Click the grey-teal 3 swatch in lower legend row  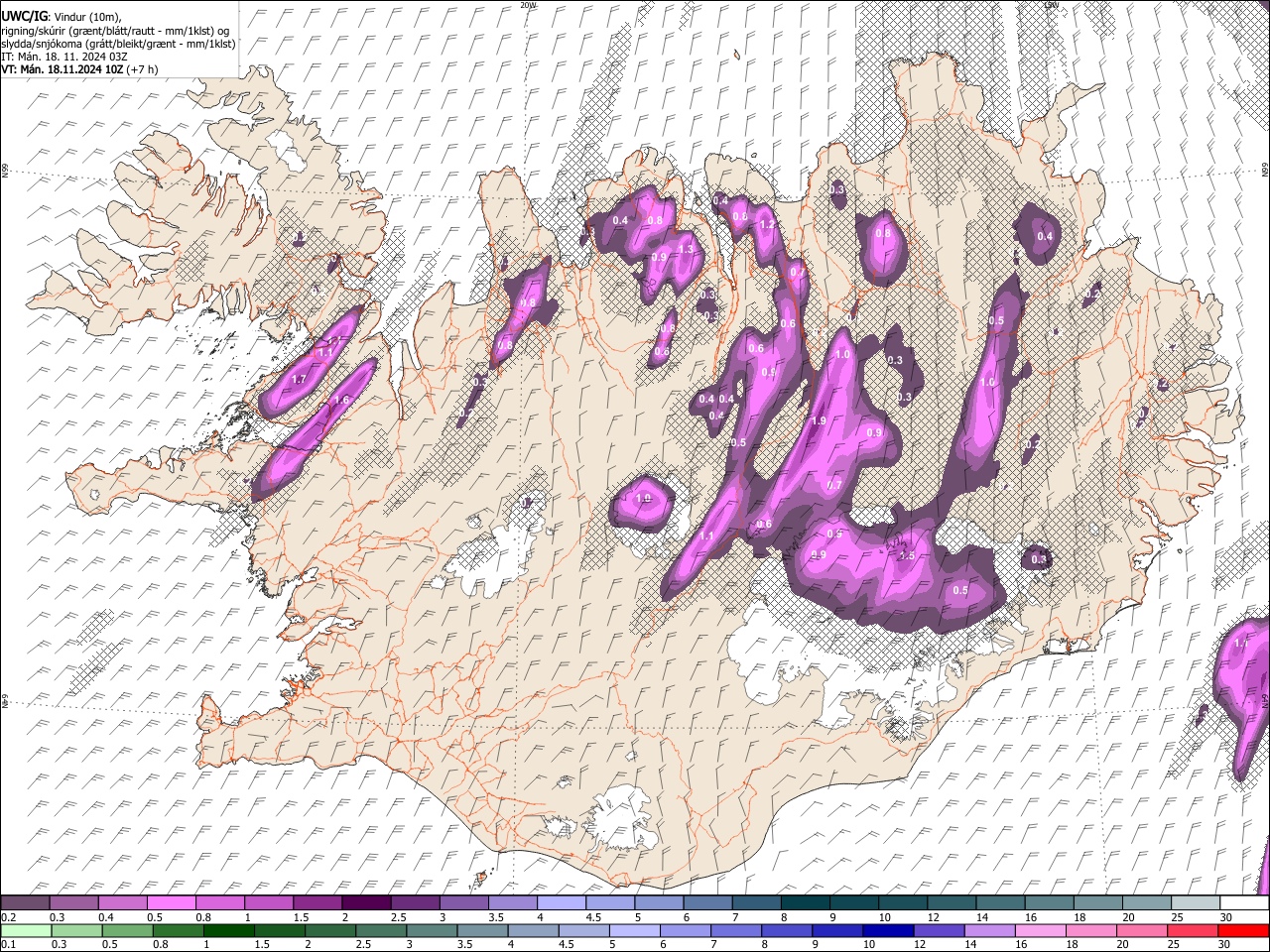tap(432, 930)
